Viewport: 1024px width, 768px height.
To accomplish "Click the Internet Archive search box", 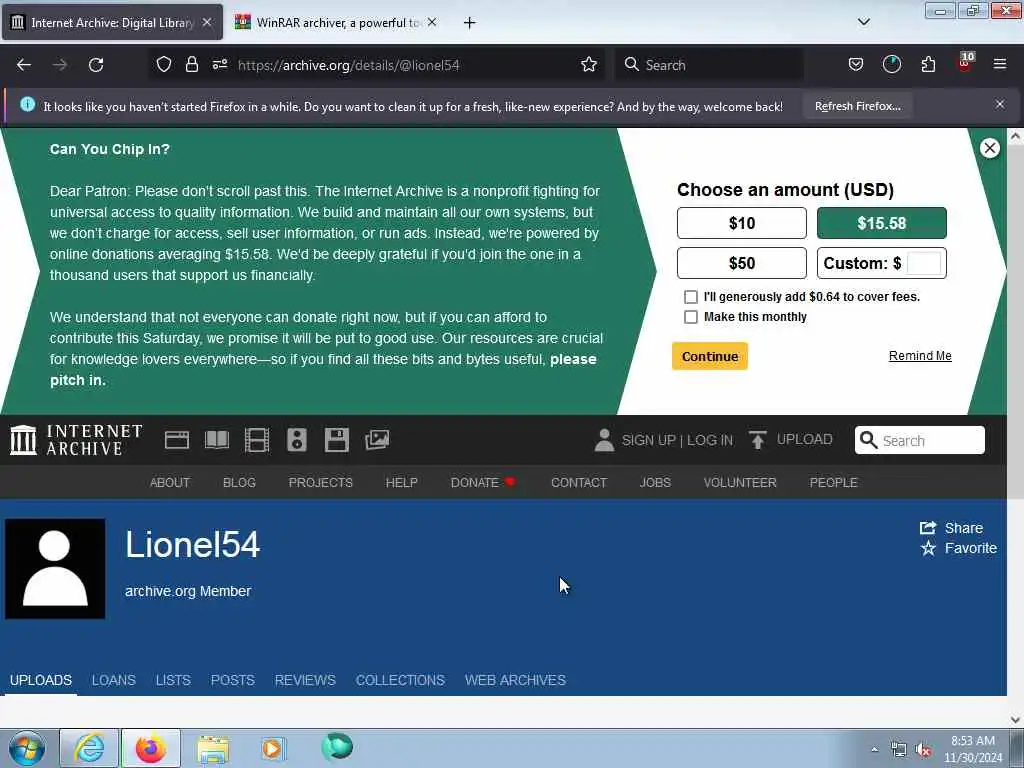I will pos(920,440).
